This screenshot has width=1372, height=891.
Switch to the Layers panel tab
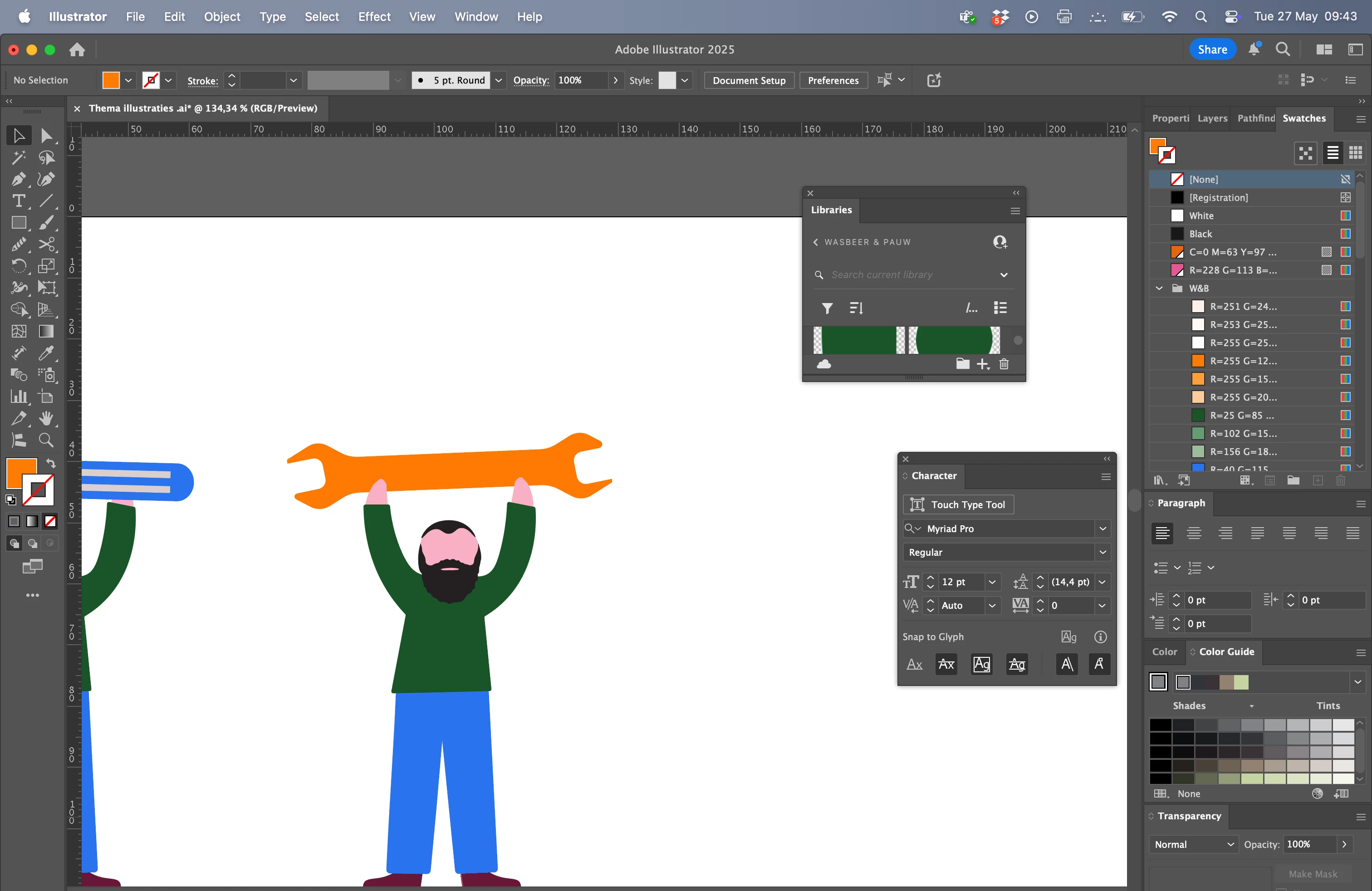coord(1212,118)
